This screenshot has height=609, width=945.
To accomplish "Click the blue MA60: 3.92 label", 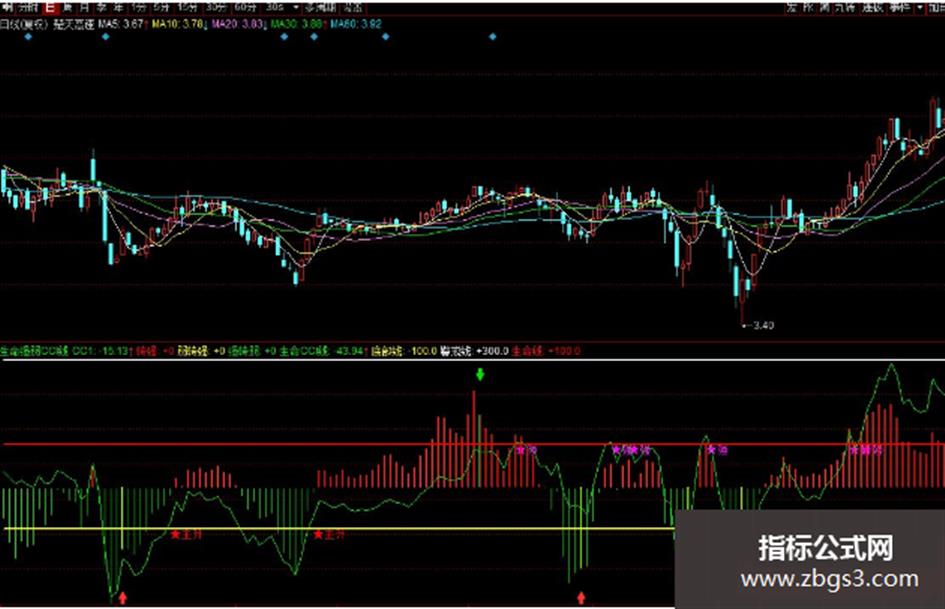I will click(x=356, y=24).
